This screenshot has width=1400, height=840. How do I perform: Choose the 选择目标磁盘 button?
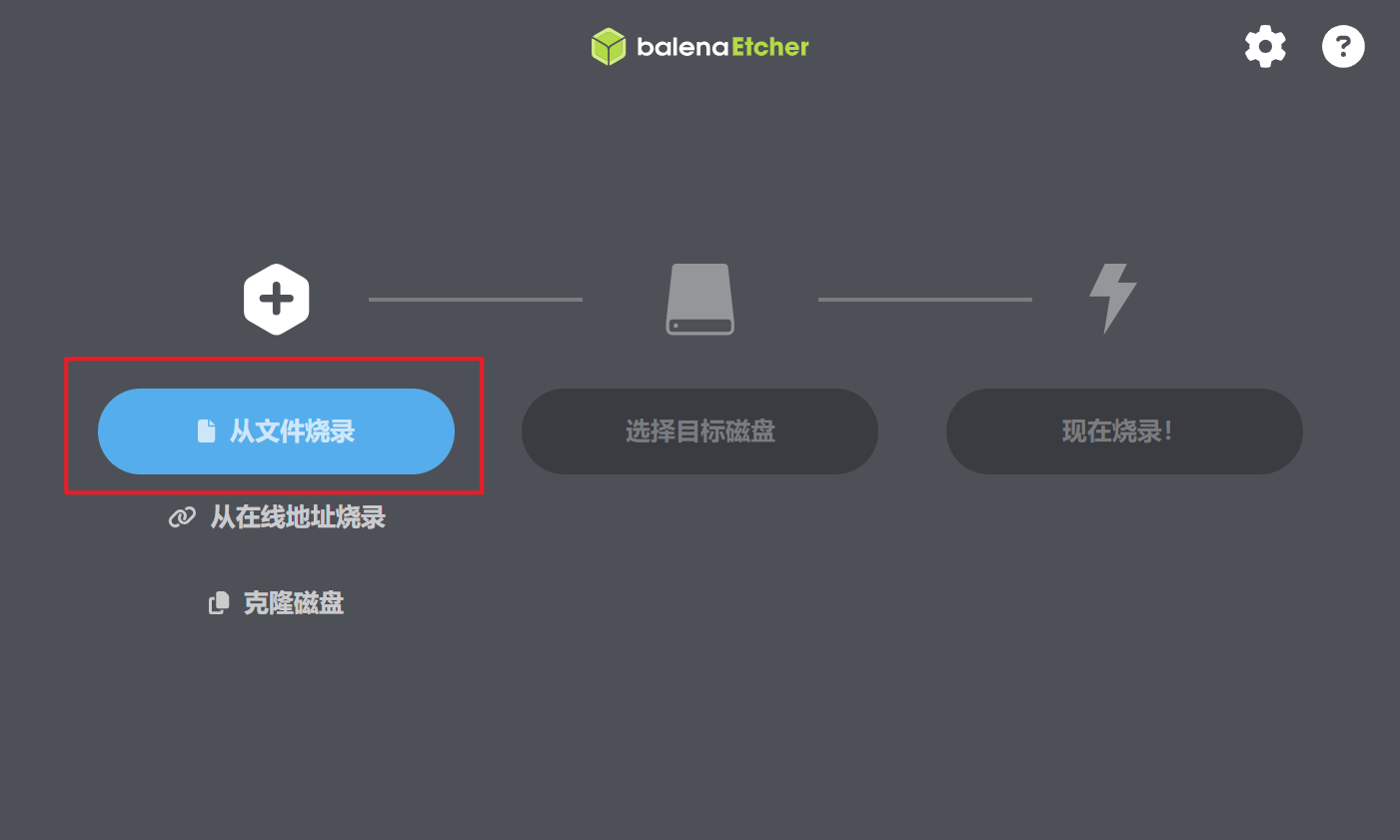(700, 431)
